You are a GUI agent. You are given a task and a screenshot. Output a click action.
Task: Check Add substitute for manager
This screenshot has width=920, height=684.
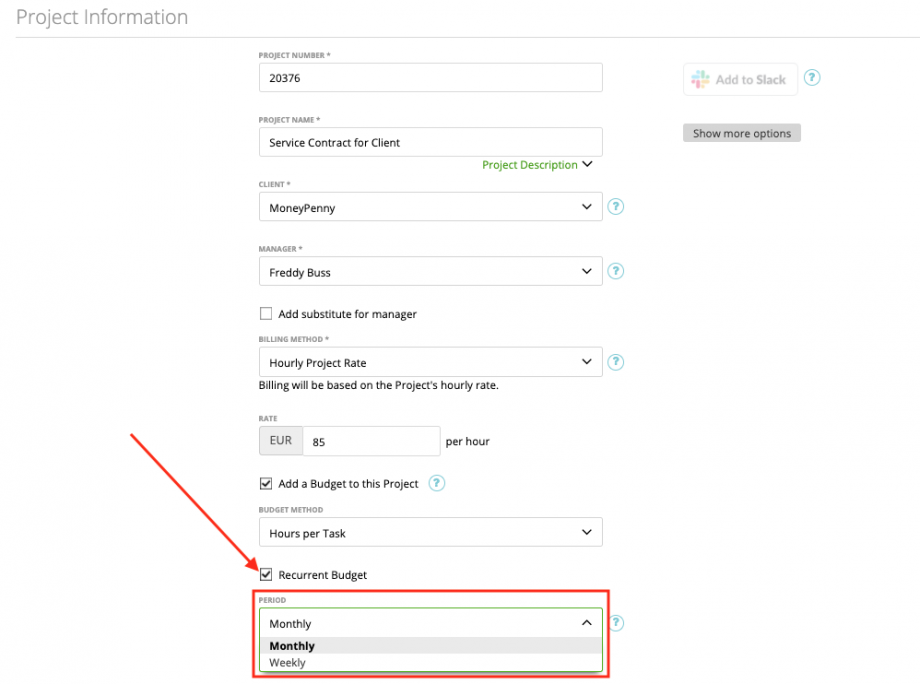point(266,313)
